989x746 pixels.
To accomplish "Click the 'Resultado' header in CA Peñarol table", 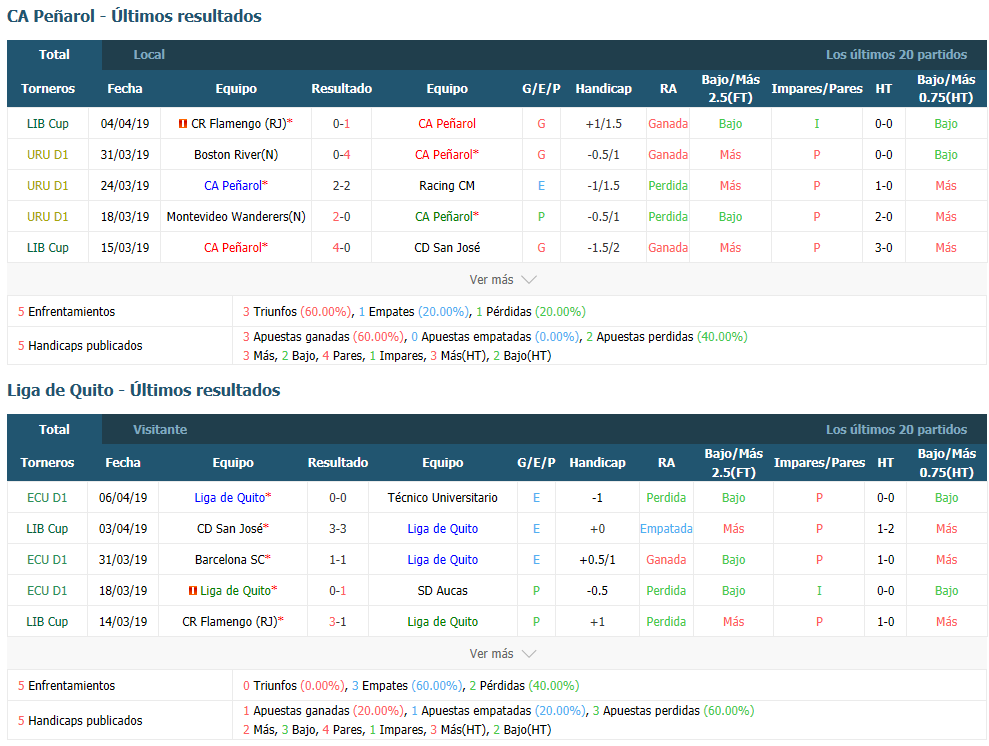I will (341, 88).
